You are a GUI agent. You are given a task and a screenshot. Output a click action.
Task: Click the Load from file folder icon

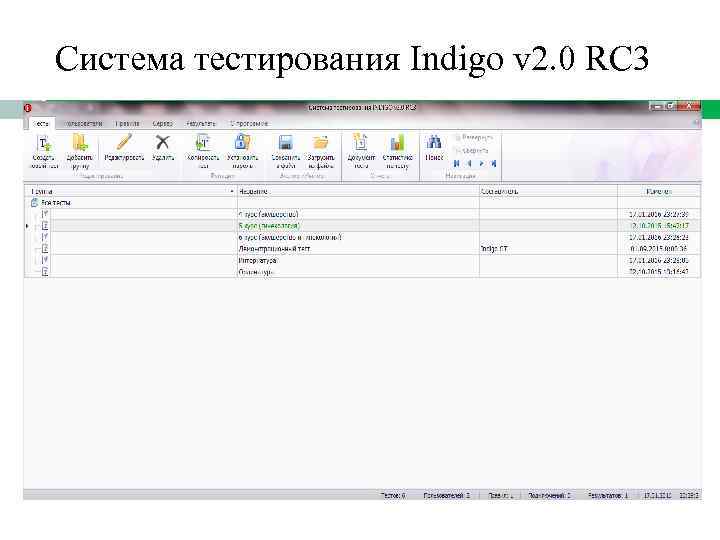point(321,143)
